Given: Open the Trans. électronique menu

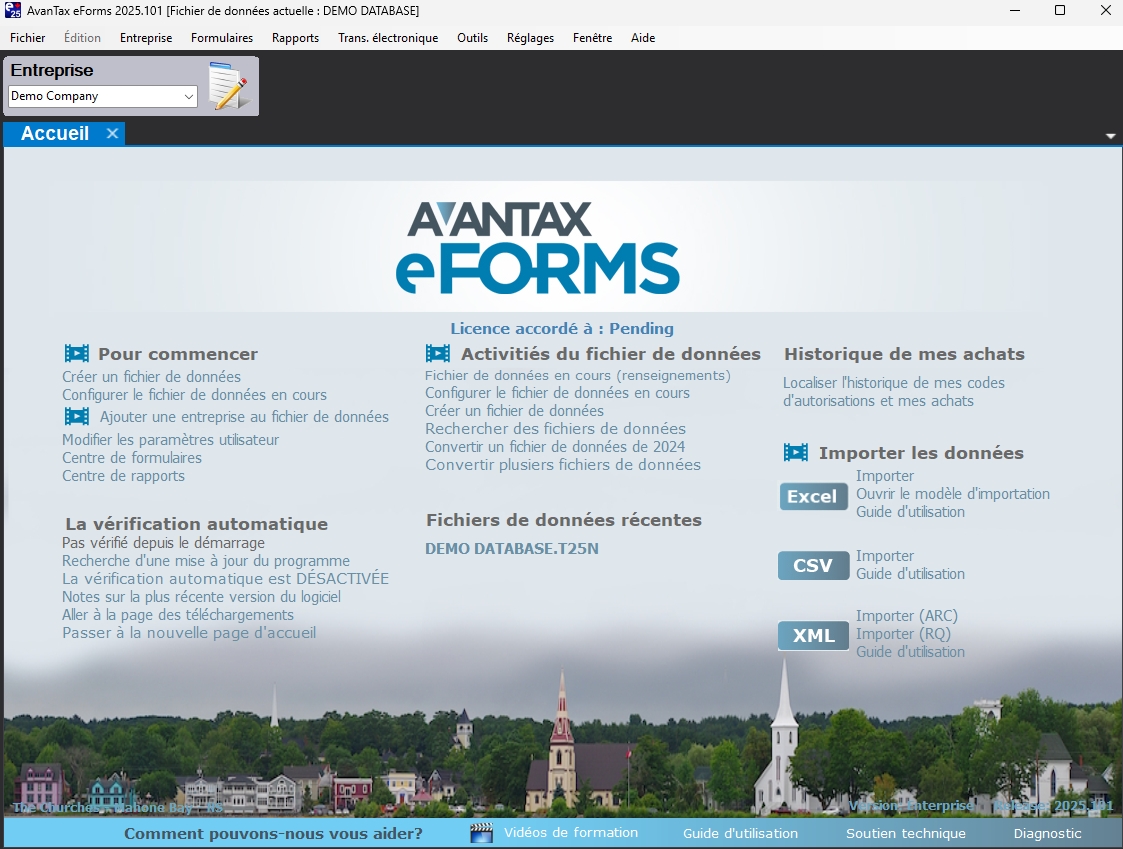Looking at the screenshot, I should point(388,38).
